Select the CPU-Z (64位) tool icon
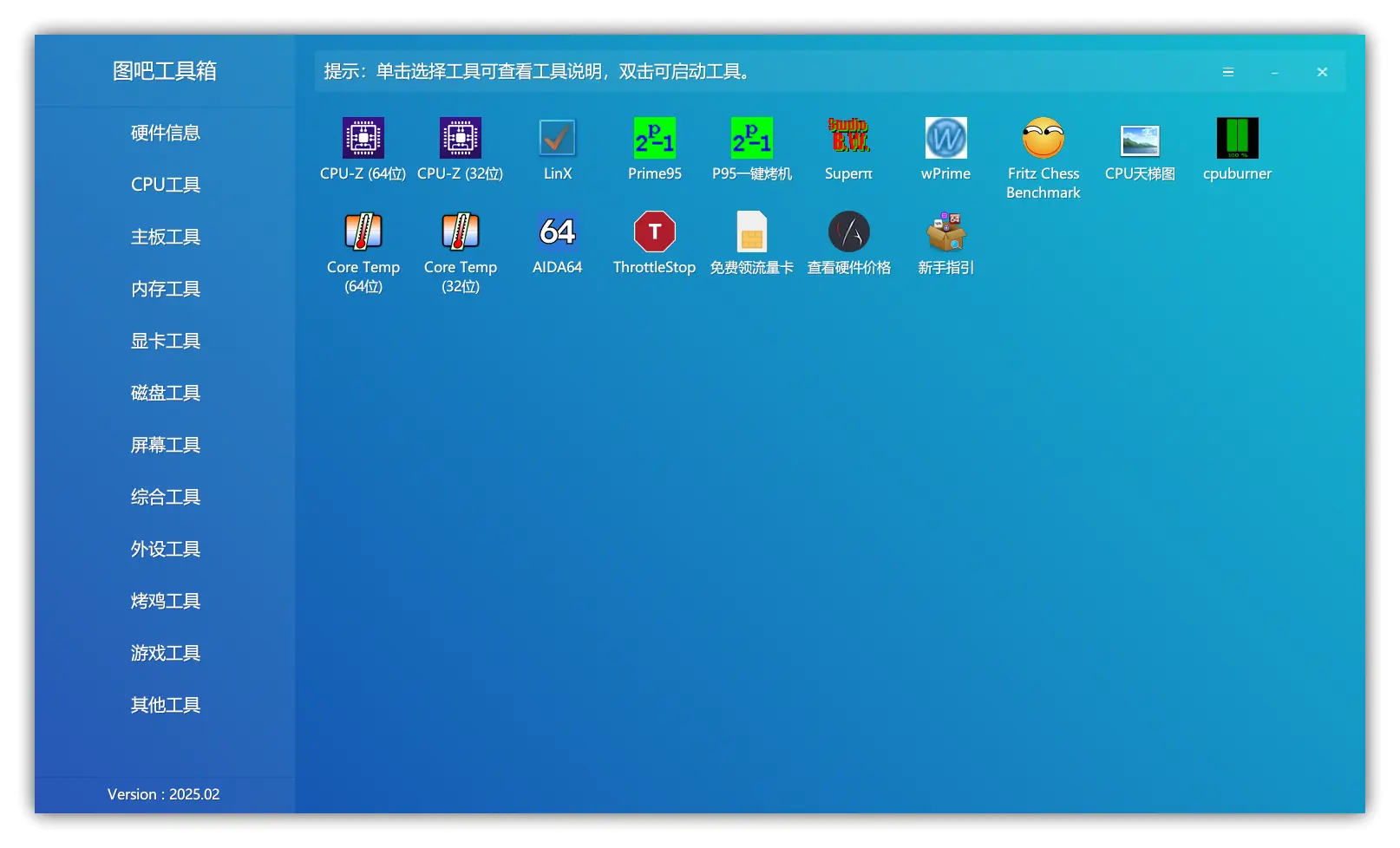Screen dimensions: 1400x848 (x=363, y=139)
